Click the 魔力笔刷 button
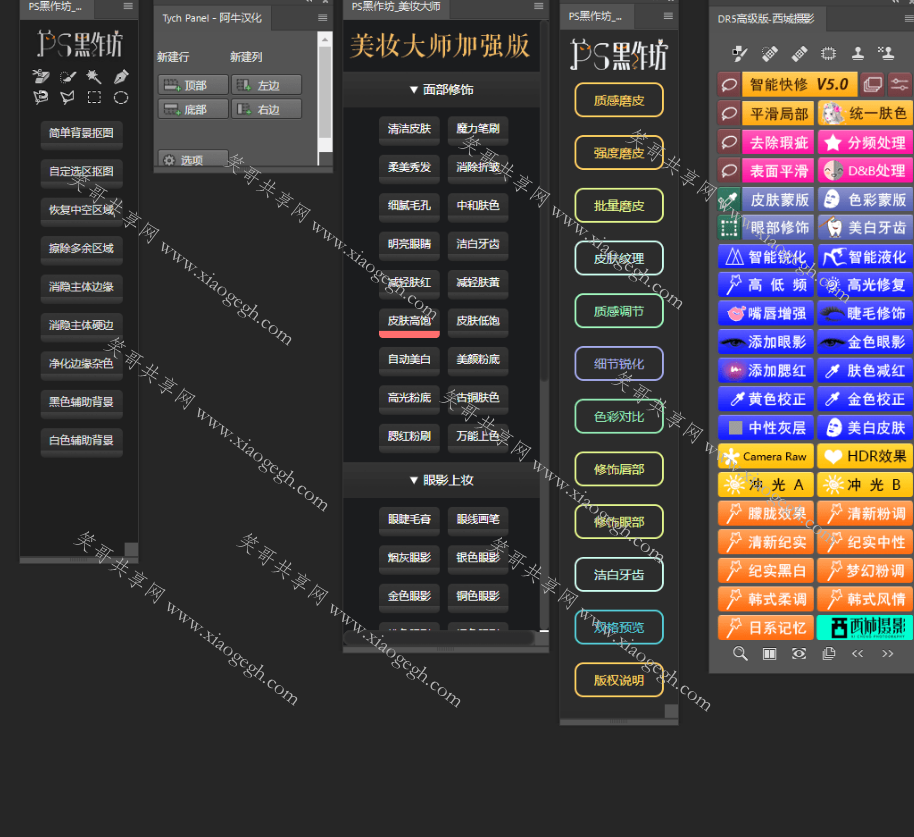The image size is (914, 837). (x=478, y=129)
